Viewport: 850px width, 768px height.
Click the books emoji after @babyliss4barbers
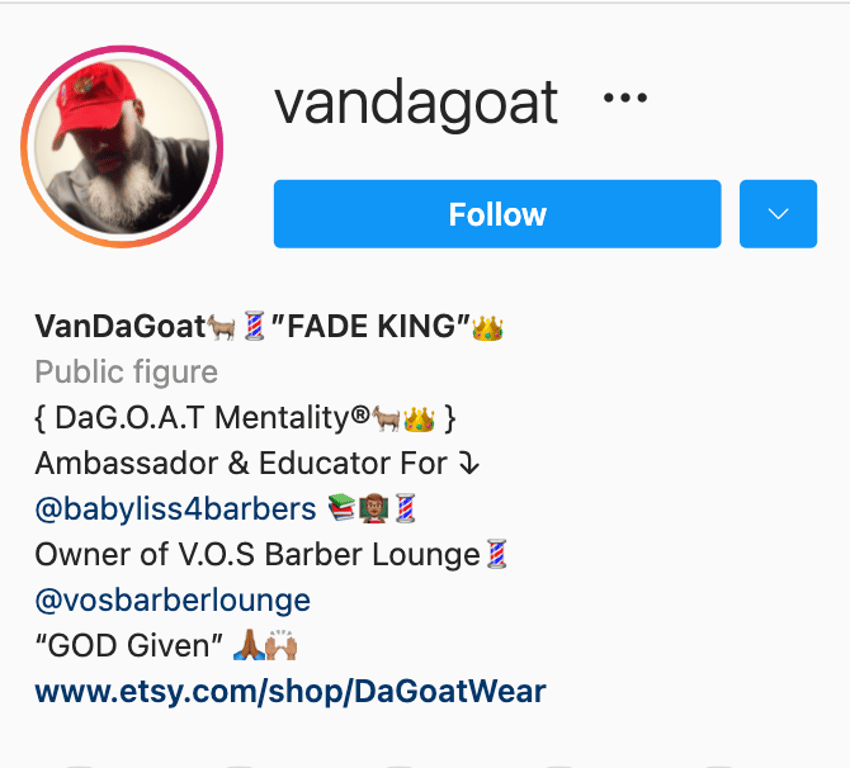tap(342, 508)
